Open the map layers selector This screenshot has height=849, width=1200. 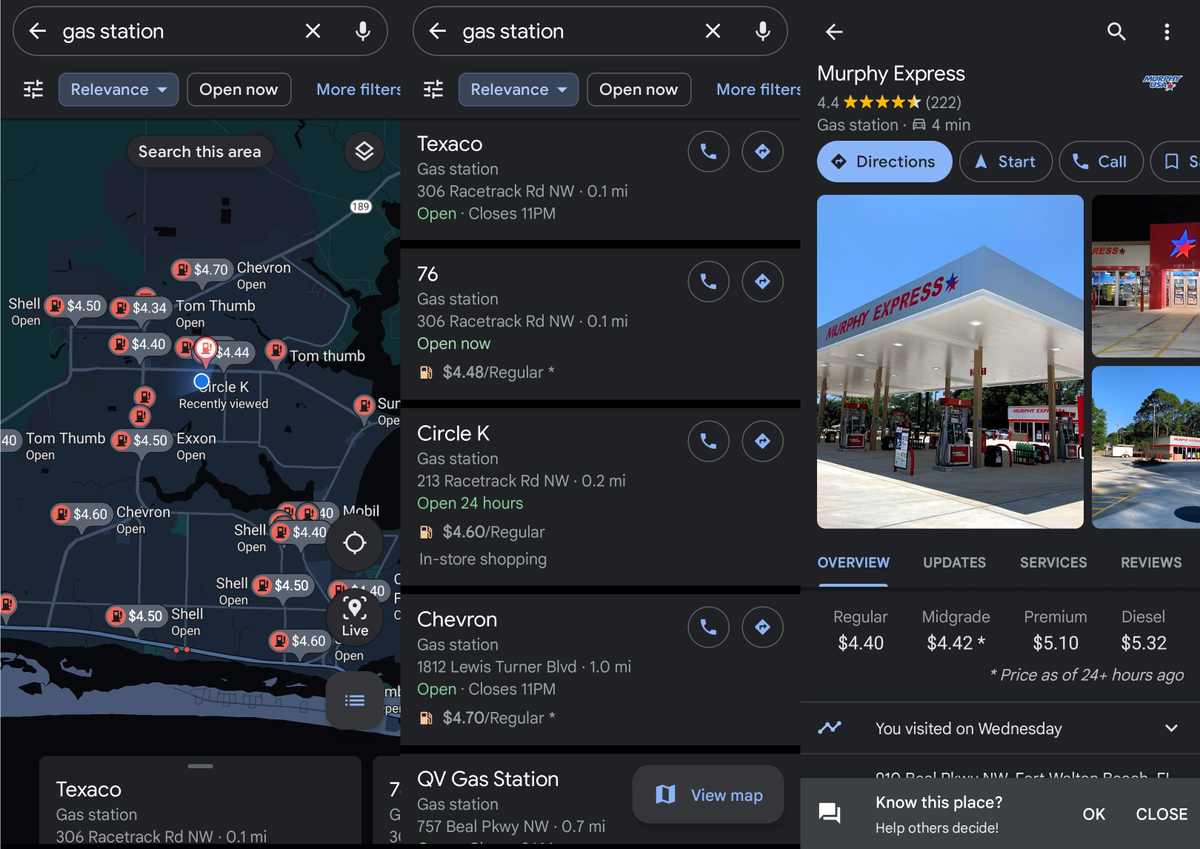coord(364,151)
